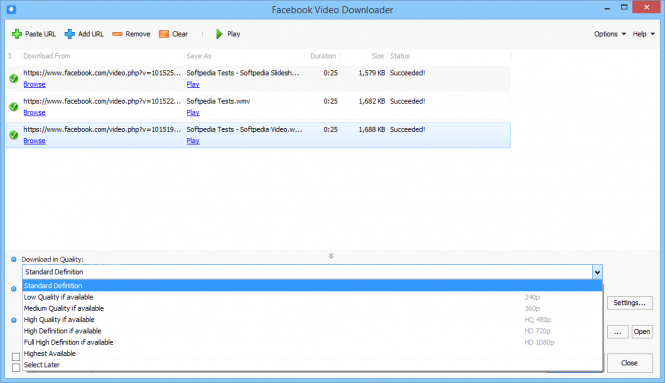665x383 pixels.
Task: Click Play link for Softpedia Slidesh... video
Action: coord(193,84)
